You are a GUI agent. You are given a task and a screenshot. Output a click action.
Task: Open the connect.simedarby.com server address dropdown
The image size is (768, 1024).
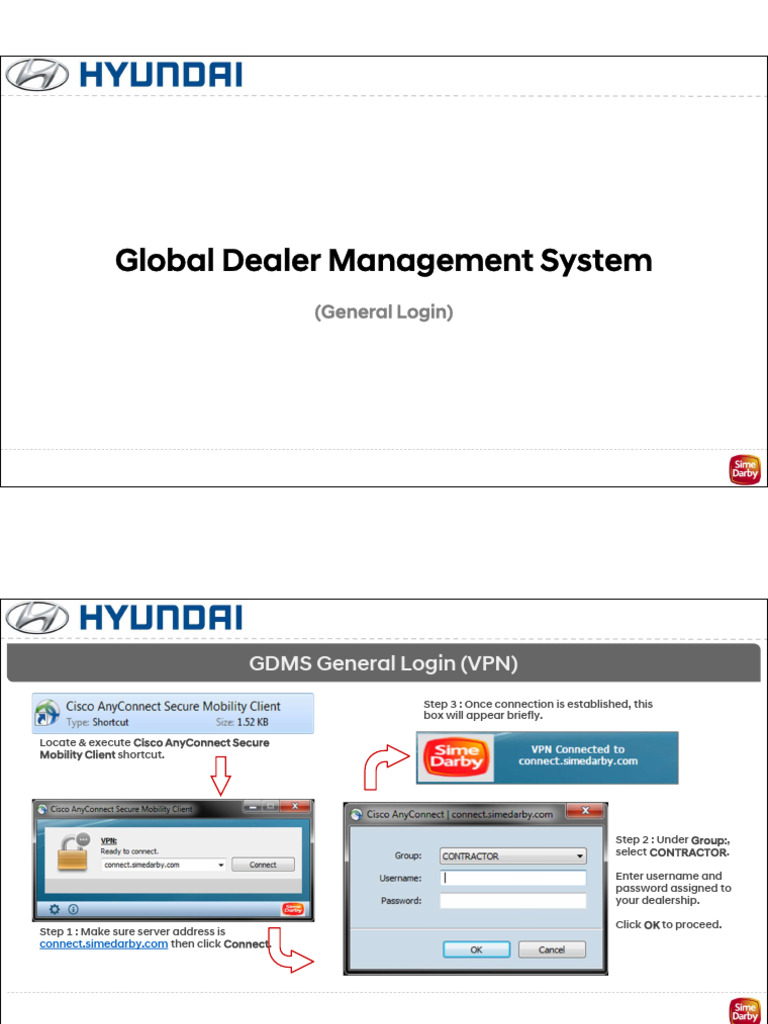221,865
